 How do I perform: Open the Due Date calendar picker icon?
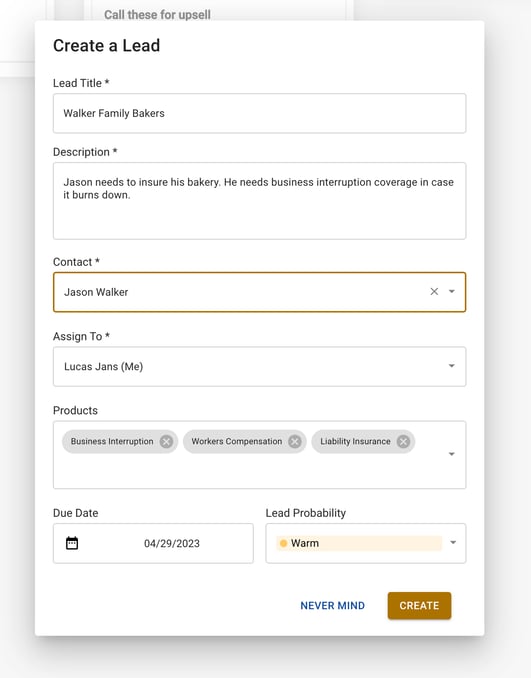coord(72,543)
